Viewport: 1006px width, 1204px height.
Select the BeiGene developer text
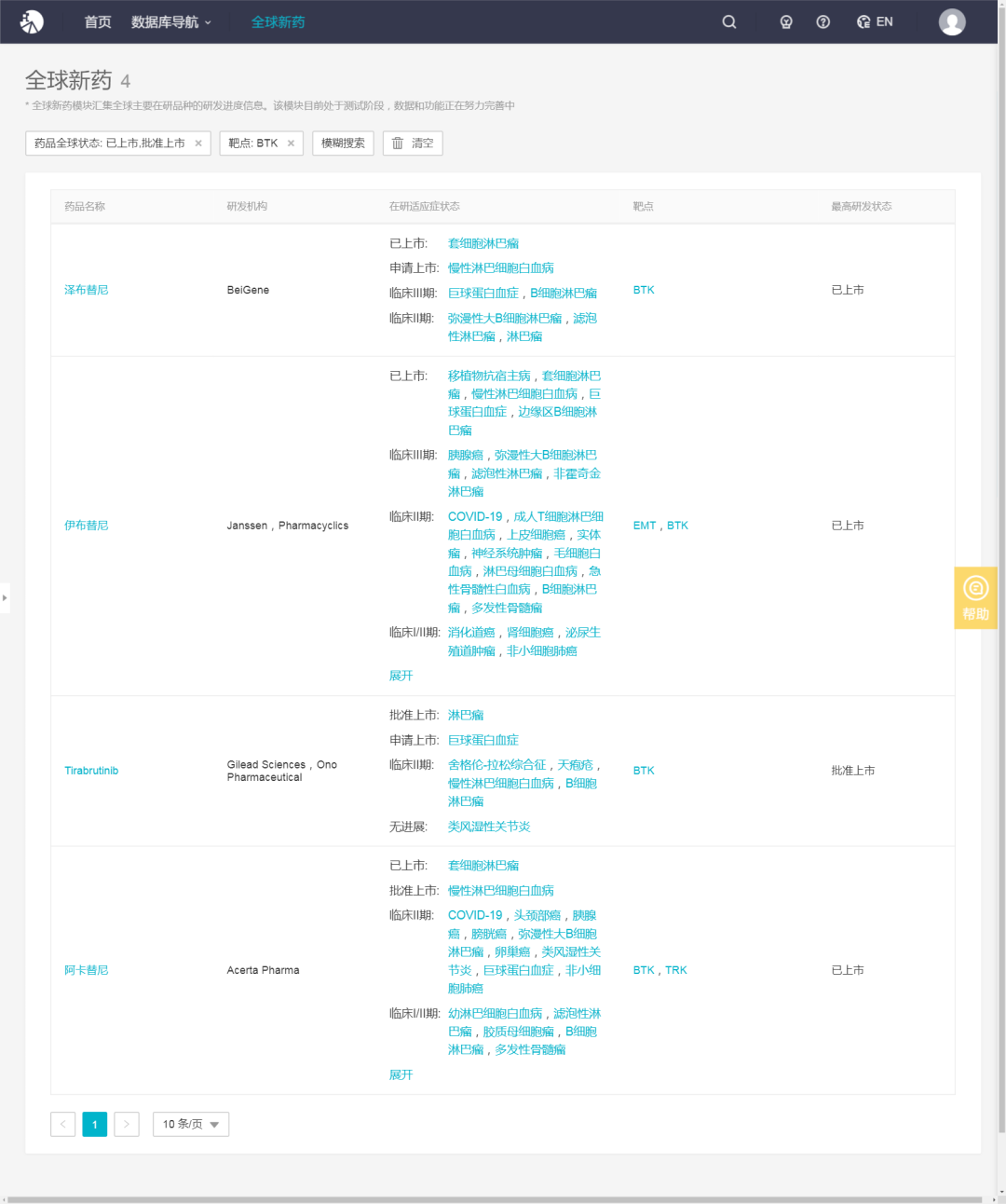coord(248,290)
